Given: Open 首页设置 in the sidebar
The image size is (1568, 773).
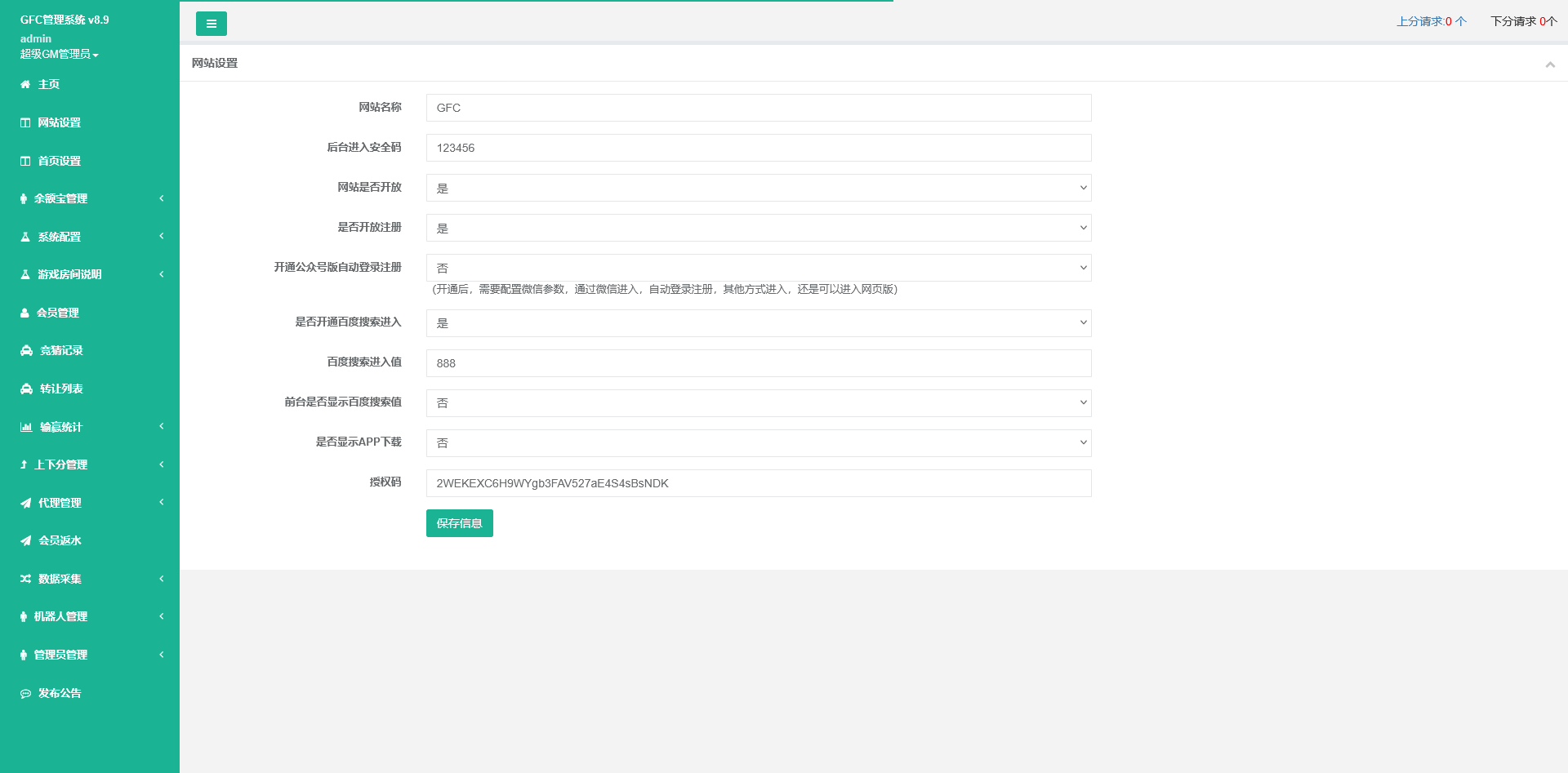Looking at the screenshot, I should (59, 161).
